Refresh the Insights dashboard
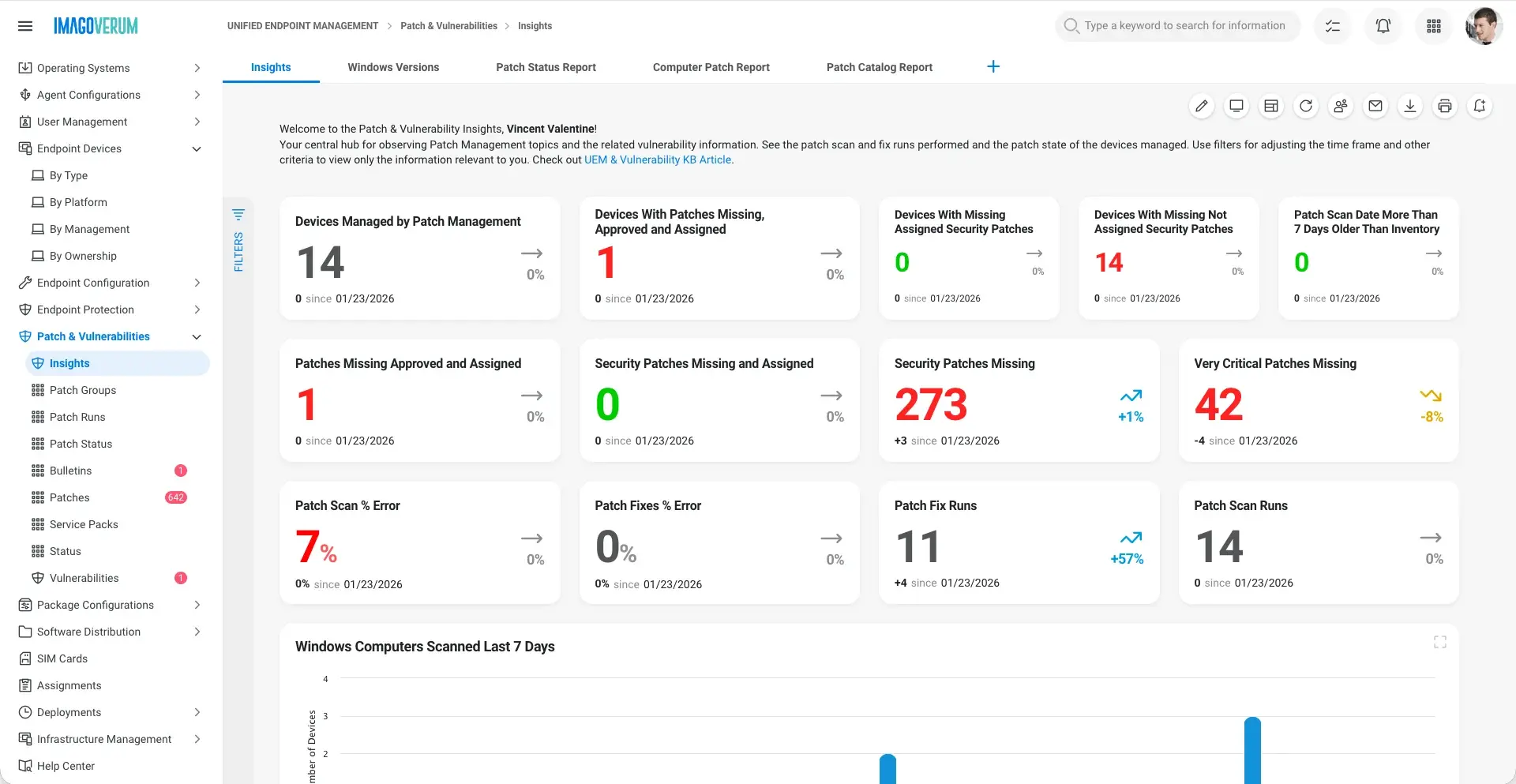 coord(1306,106)
